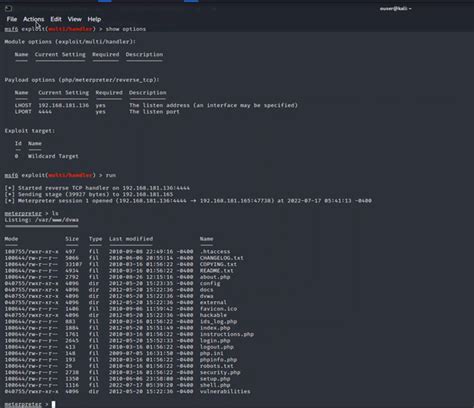Screen dimensions: 474x408
Task: Click the 'show options' command text
Action: click(126, 29)
